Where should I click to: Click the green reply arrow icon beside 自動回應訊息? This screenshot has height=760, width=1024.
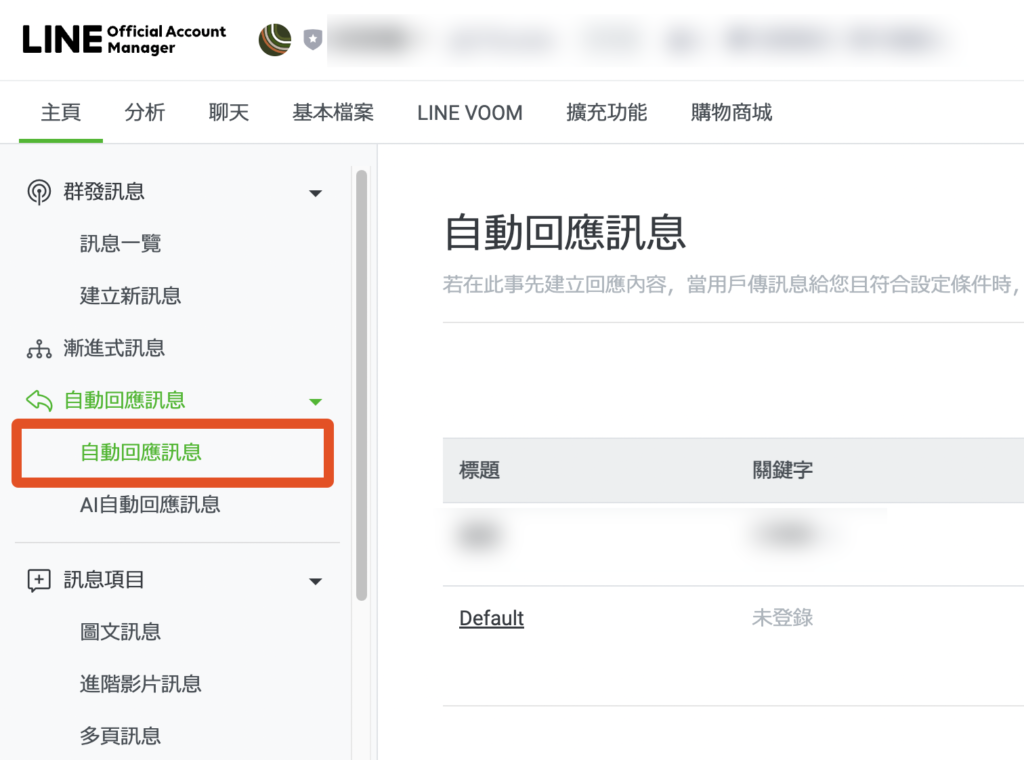[39, 400]
